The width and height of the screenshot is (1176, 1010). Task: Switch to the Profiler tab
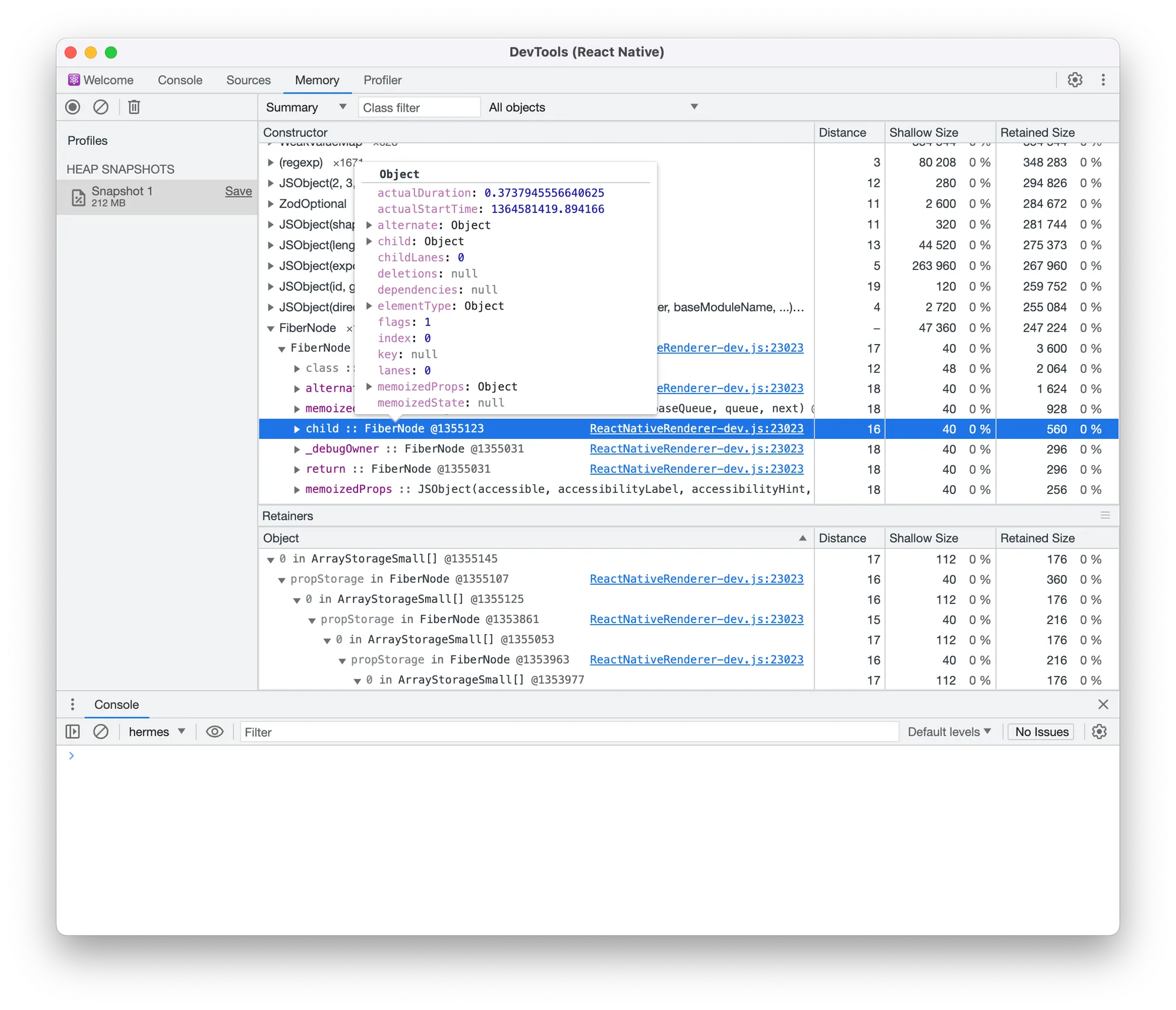[x=382, y=80]
